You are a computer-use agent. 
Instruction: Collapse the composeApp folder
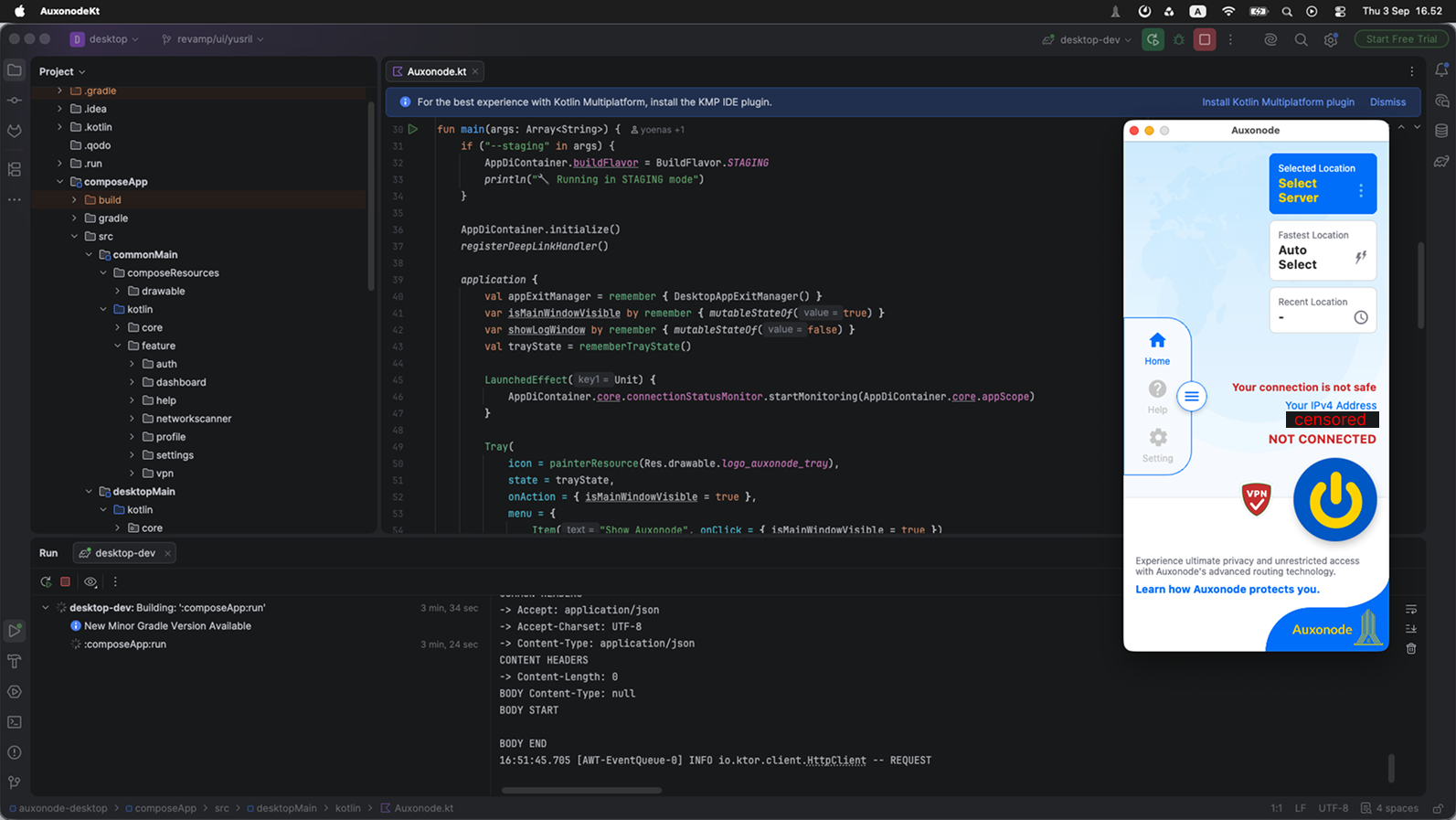60,182
